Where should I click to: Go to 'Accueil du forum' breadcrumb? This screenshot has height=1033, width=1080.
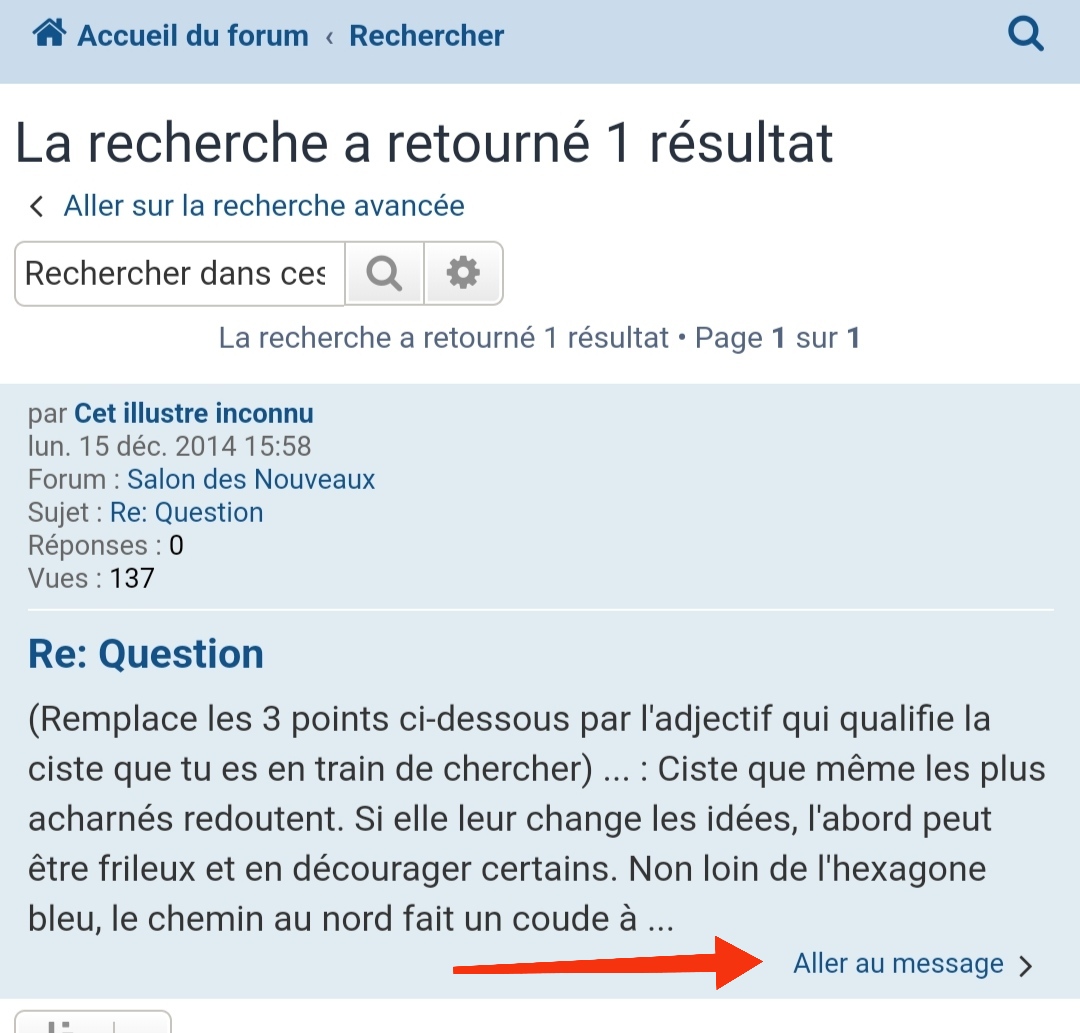click(x=192, y=36)
